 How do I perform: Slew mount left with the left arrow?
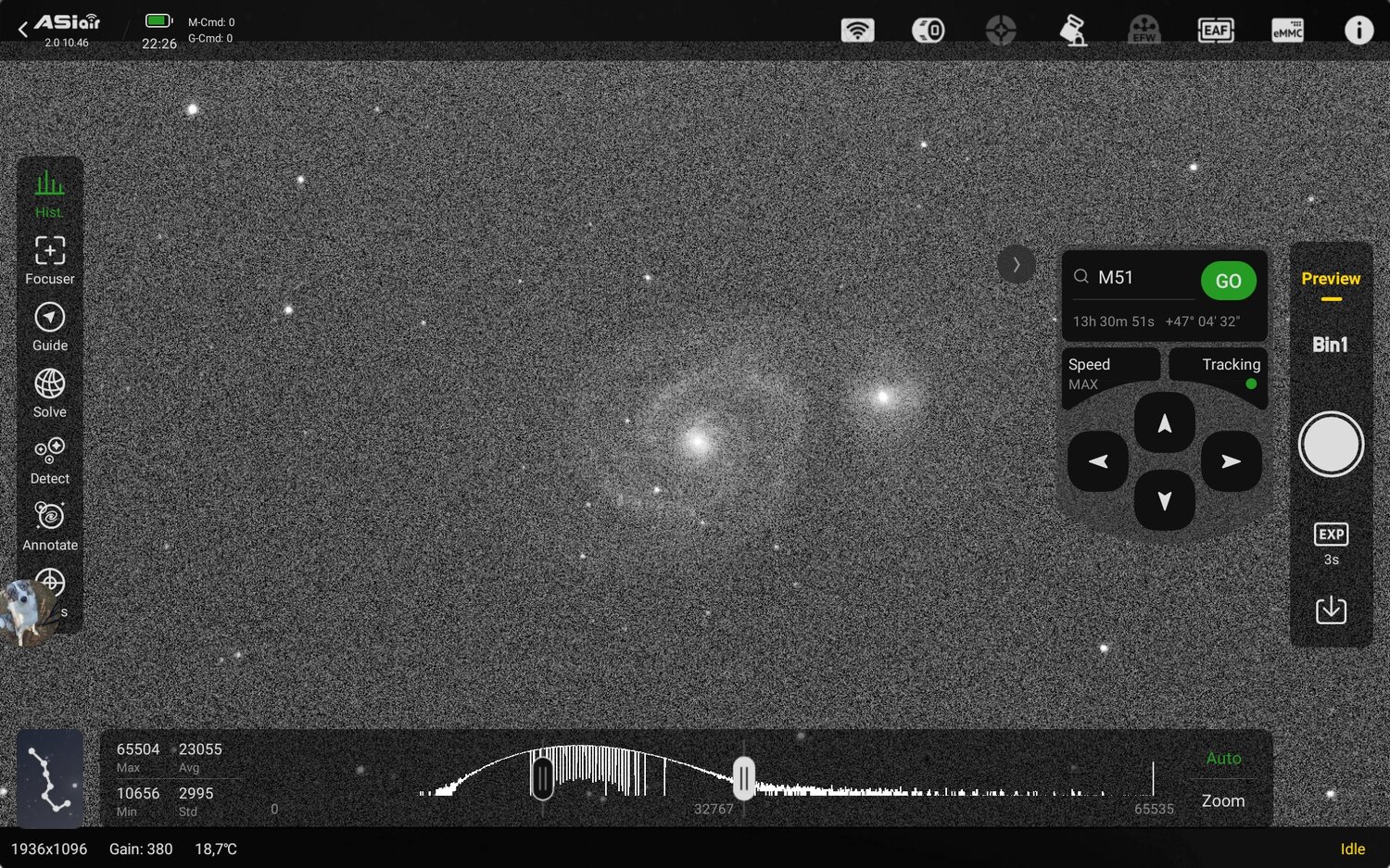pyautogui.click(x=1098, y=461)
